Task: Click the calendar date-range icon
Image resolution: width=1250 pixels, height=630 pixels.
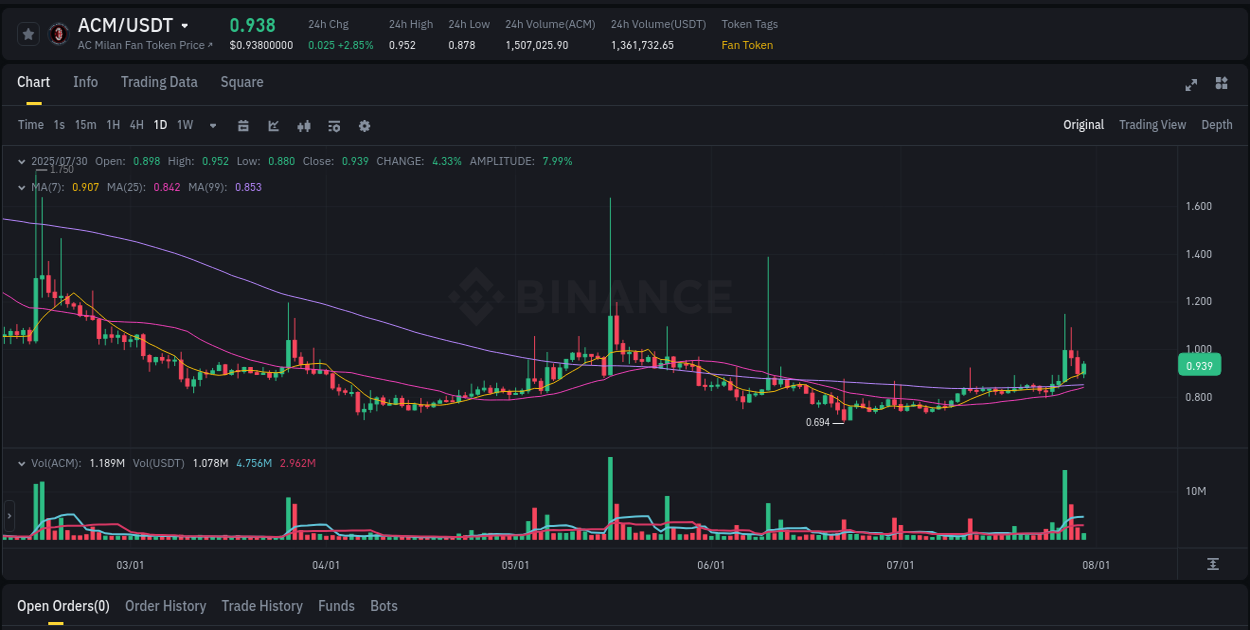Action: point(243,126)
